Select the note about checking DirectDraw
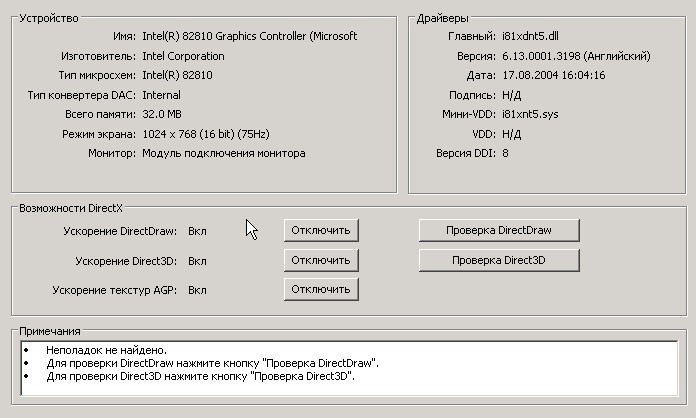This screenshot has width=696, height=418. pyautogui.click(x=212, y=363)
